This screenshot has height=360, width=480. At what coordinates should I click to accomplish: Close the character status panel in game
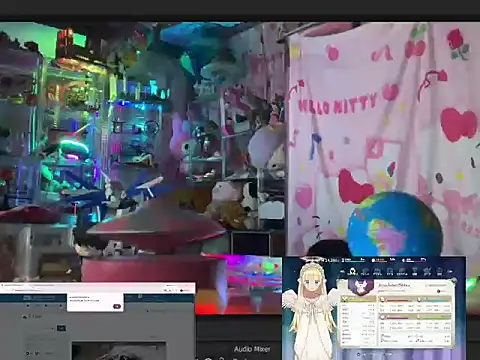click(453, 281)
